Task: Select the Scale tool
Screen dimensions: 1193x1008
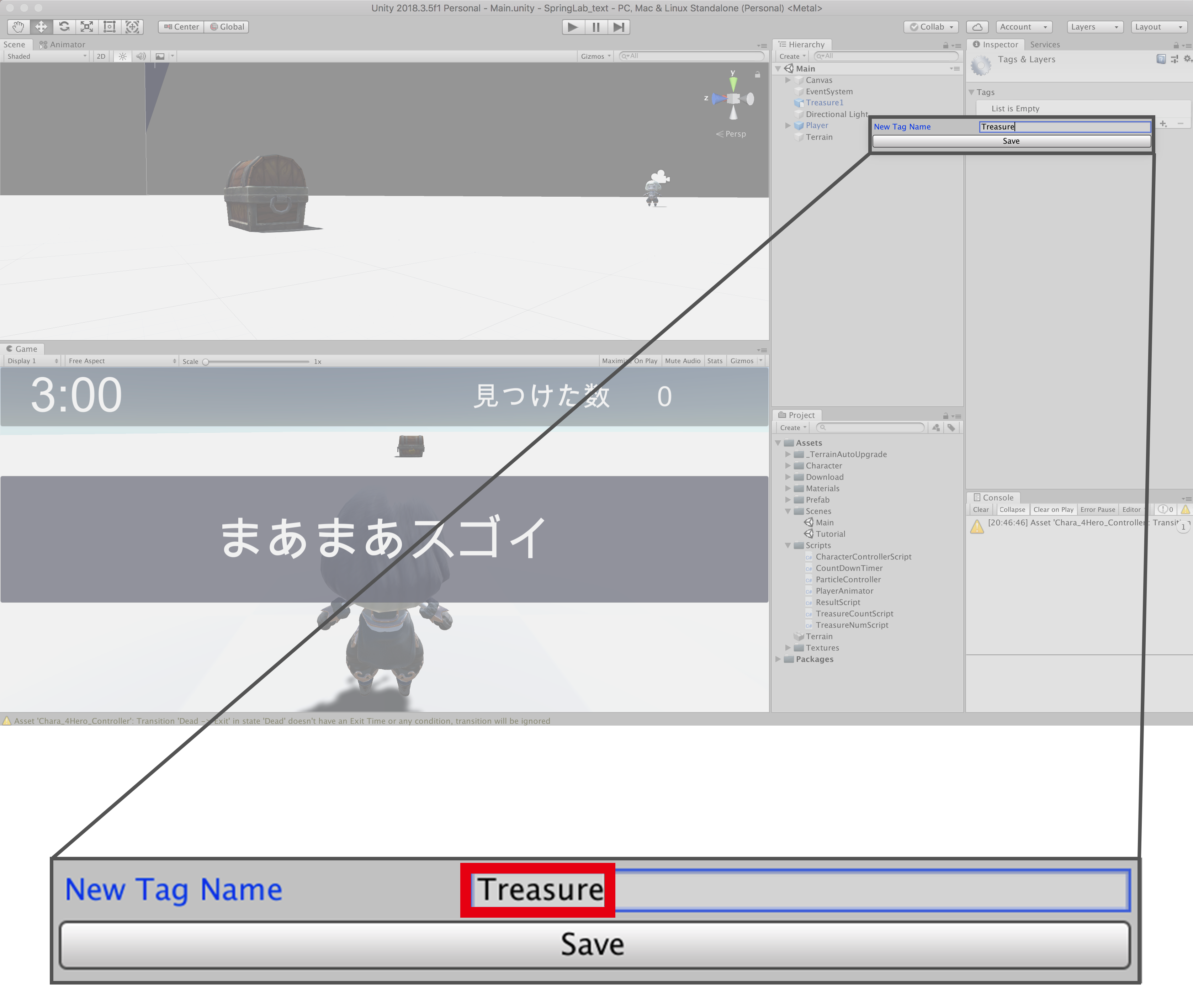Action: click(x=86, y=27)
